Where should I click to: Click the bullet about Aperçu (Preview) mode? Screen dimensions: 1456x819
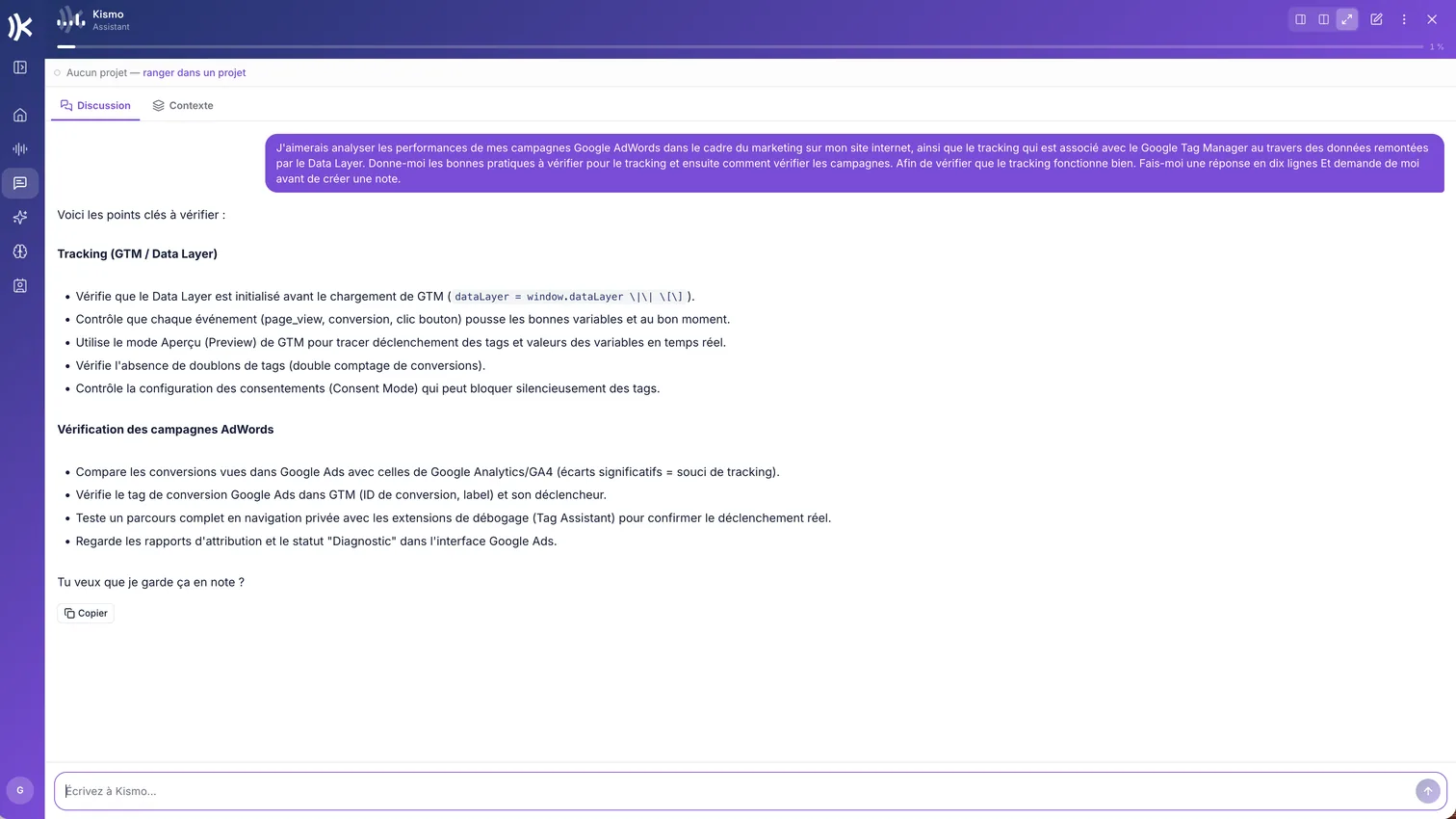pyautogui.click(x=401, y=342)
